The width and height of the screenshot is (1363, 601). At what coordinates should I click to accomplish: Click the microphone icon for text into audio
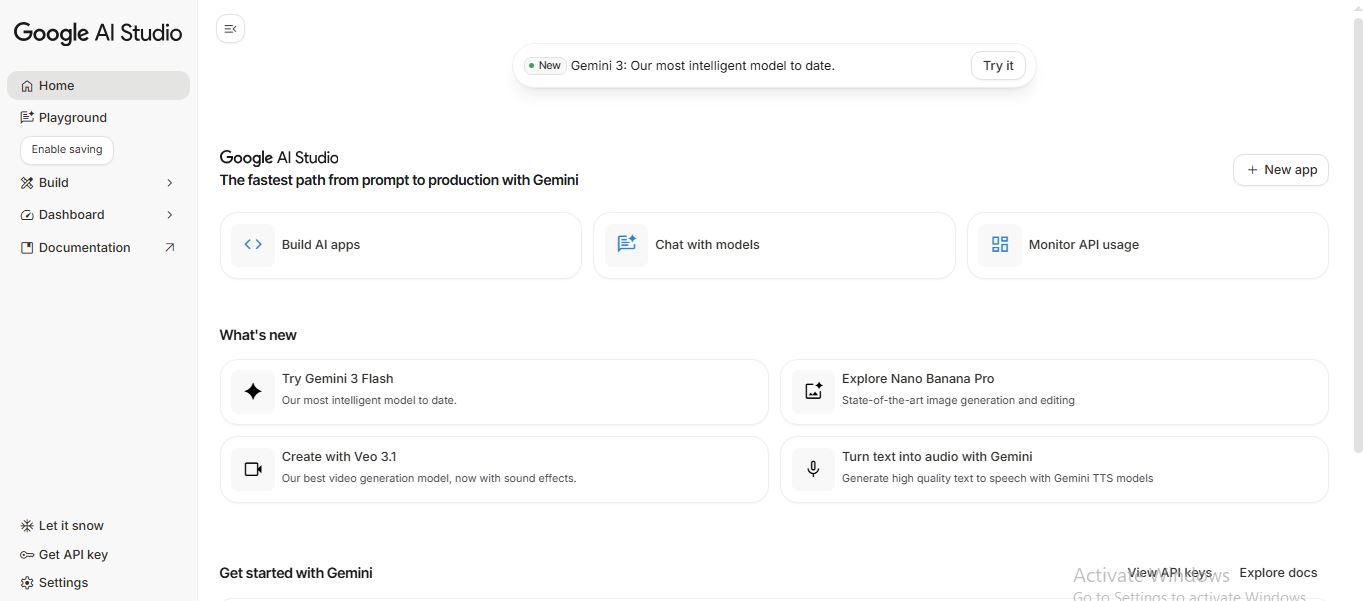813,469
